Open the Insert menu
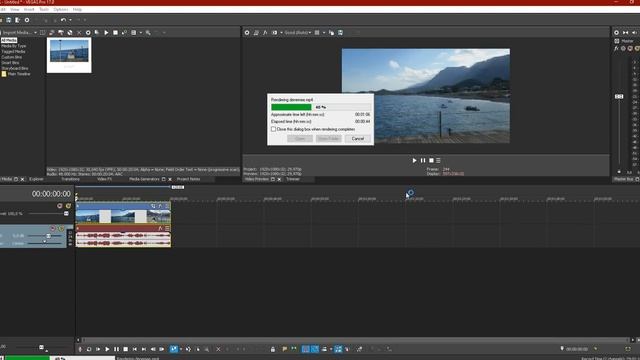 [x=29, y=9]
